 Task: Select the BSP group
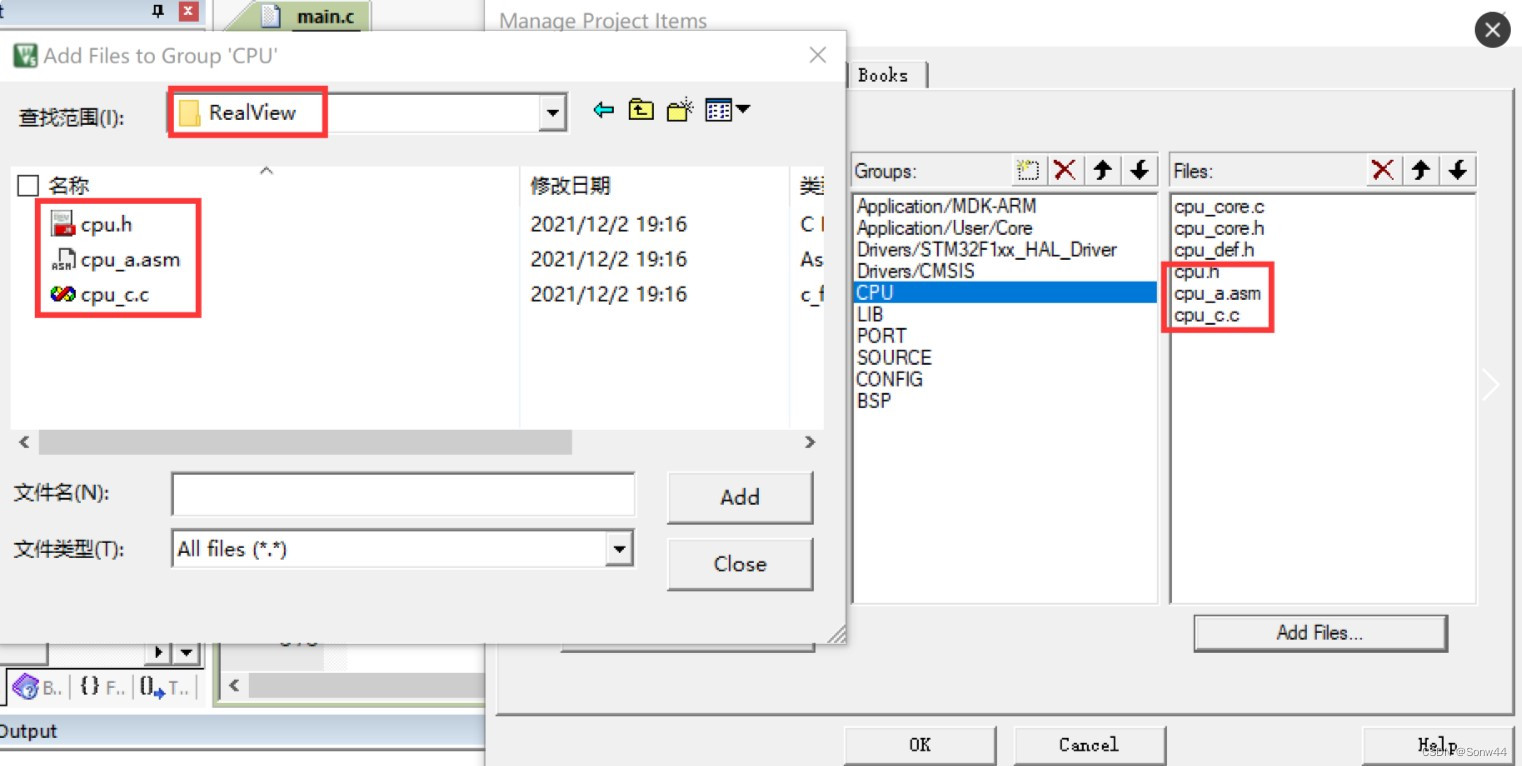tap(873, 401)
